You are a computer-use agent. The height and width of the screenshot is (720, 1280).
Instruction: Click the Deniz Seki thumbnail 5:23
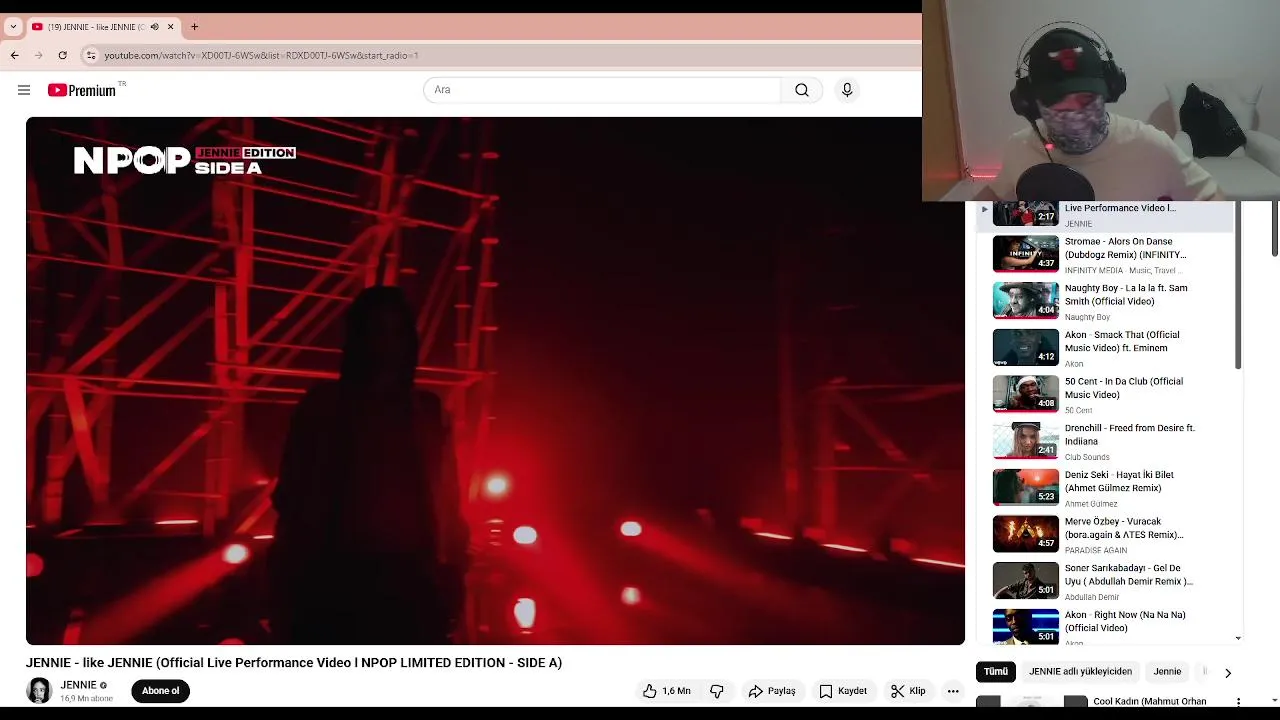pyautogui.click(x=1025, y=488)
